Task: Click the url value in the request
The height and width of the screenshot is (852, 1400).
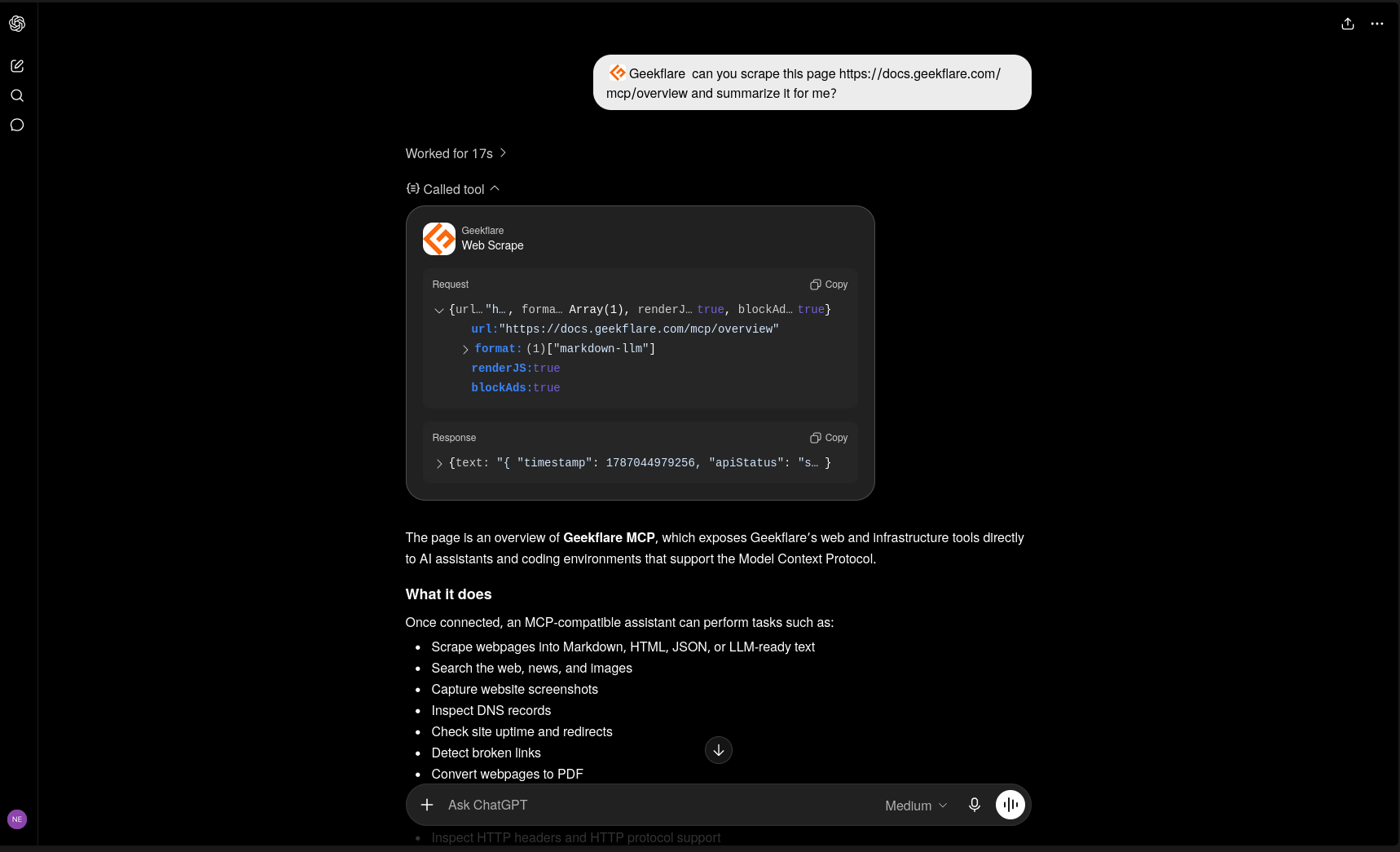Action: (639, 329)
